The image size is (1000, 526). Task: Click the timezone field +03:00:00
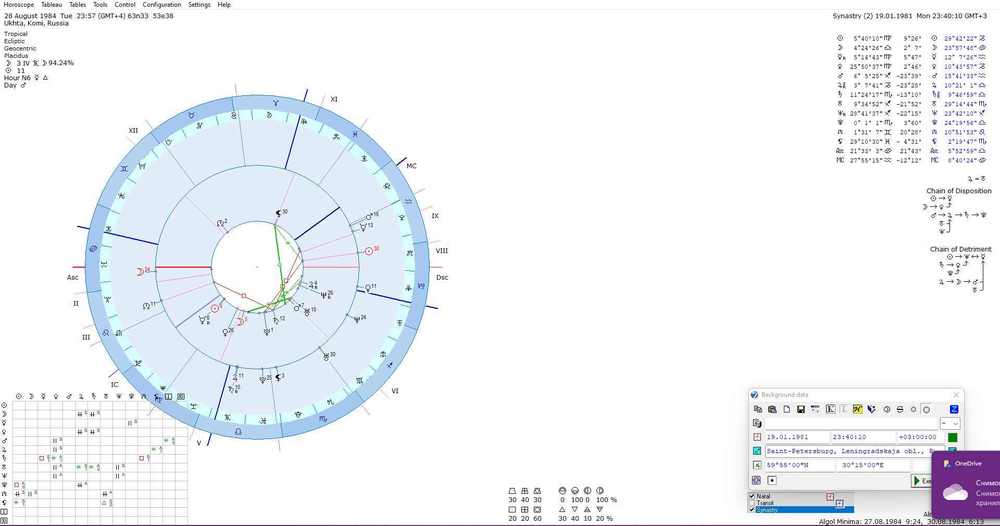click(x=920, y=437)
